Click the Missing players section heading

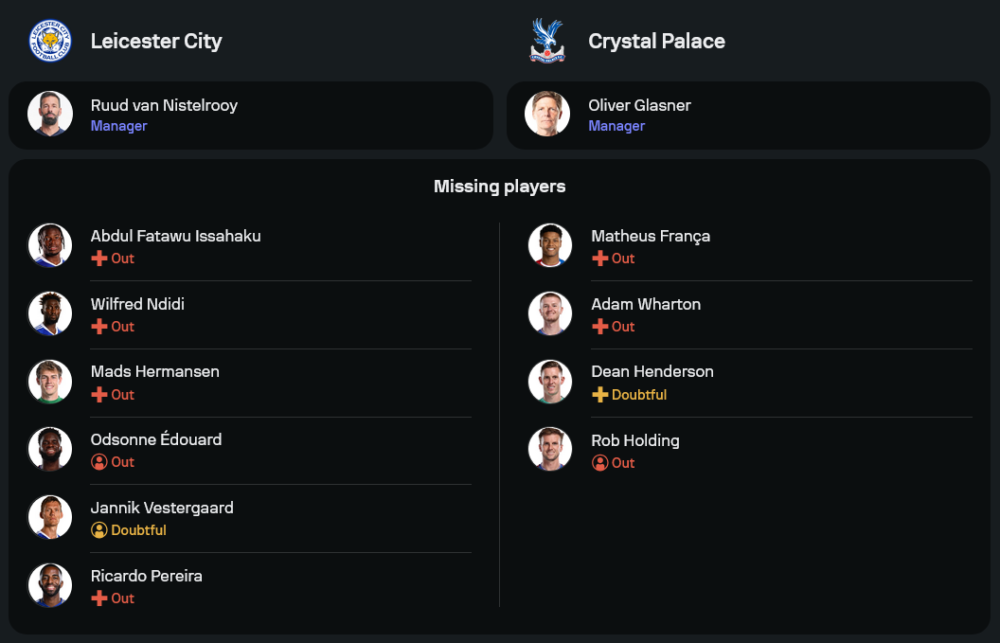coord(499,186)
